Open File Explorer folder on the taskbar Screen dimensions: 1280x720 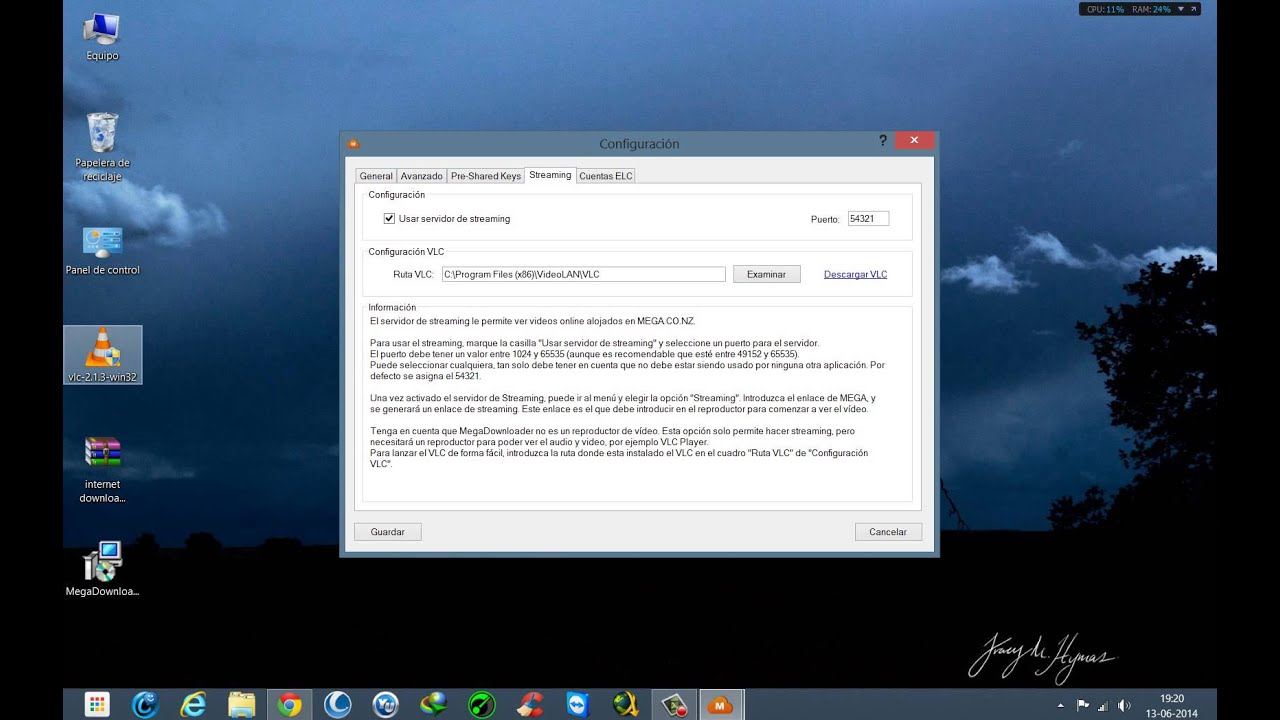[x=241, y=704]
